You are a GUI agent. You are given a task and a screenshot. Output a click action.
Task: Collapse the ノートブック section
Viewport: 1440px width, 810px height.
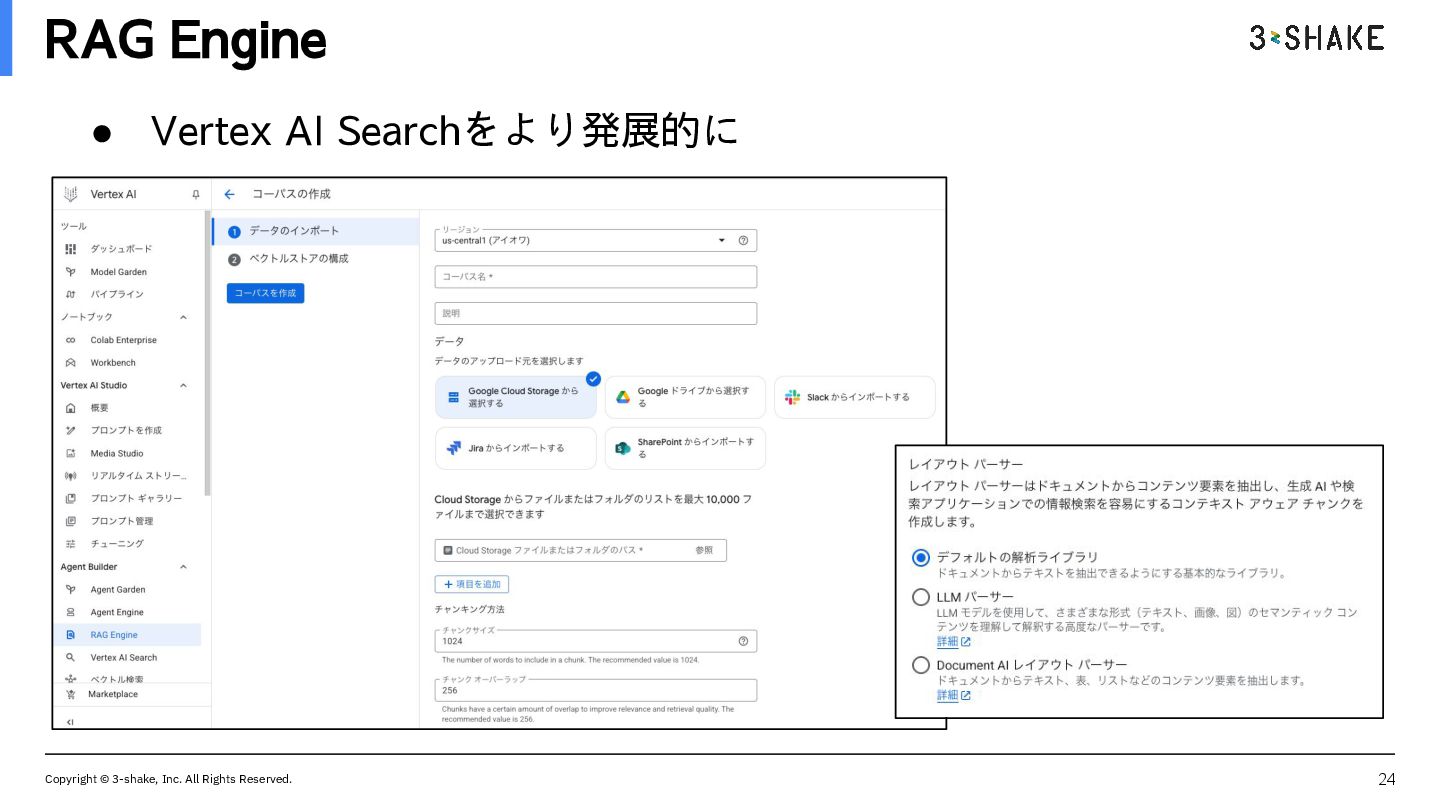tap(183, 317)
